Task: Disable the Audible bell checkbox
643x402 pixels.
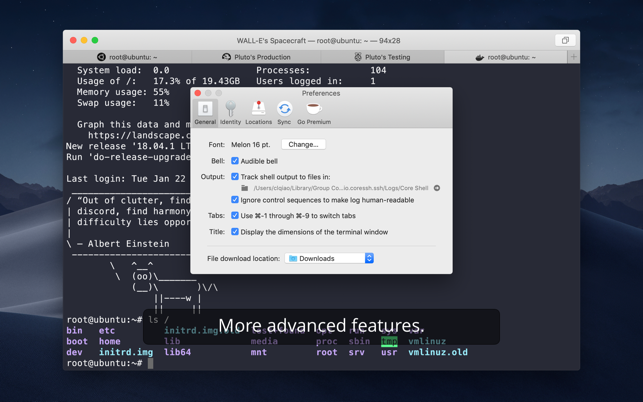Action: (235, 161)
